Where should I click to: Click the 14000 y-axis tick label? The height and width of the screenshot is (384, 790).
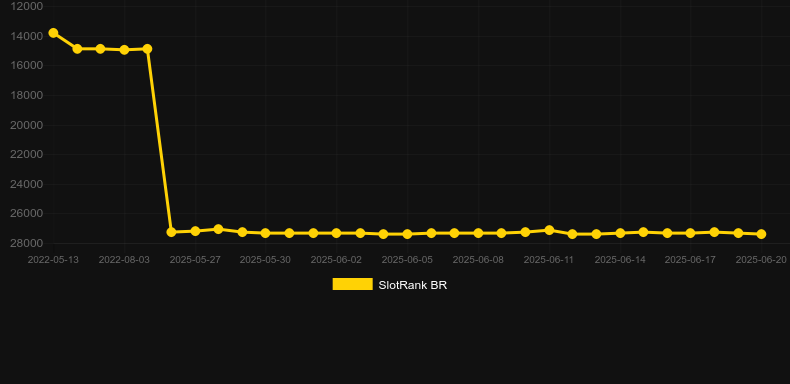click(x=27, y=36)
